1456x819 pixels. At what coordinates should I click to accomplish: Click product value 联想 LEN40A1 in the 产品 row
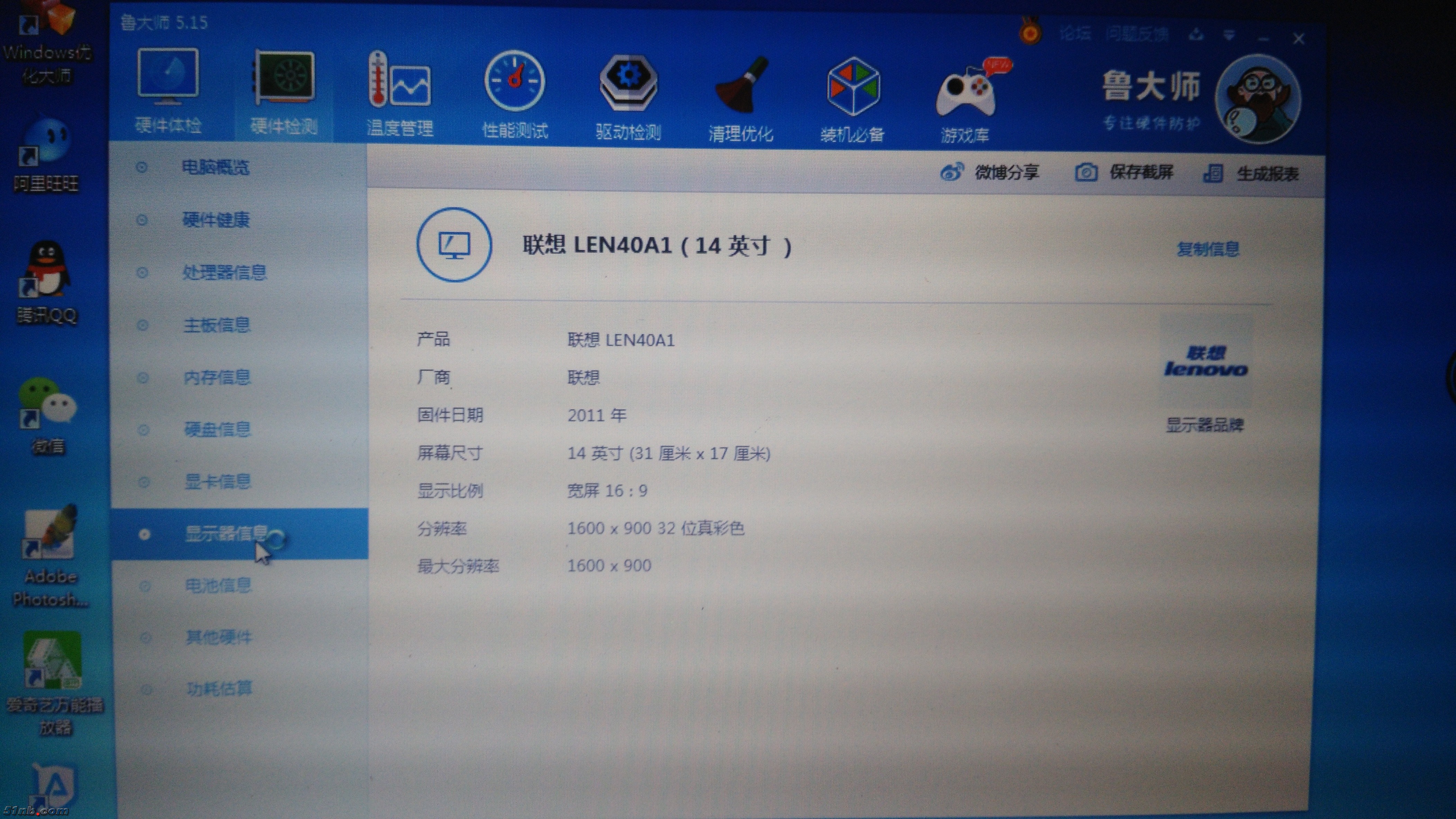(x=621, y=340)
